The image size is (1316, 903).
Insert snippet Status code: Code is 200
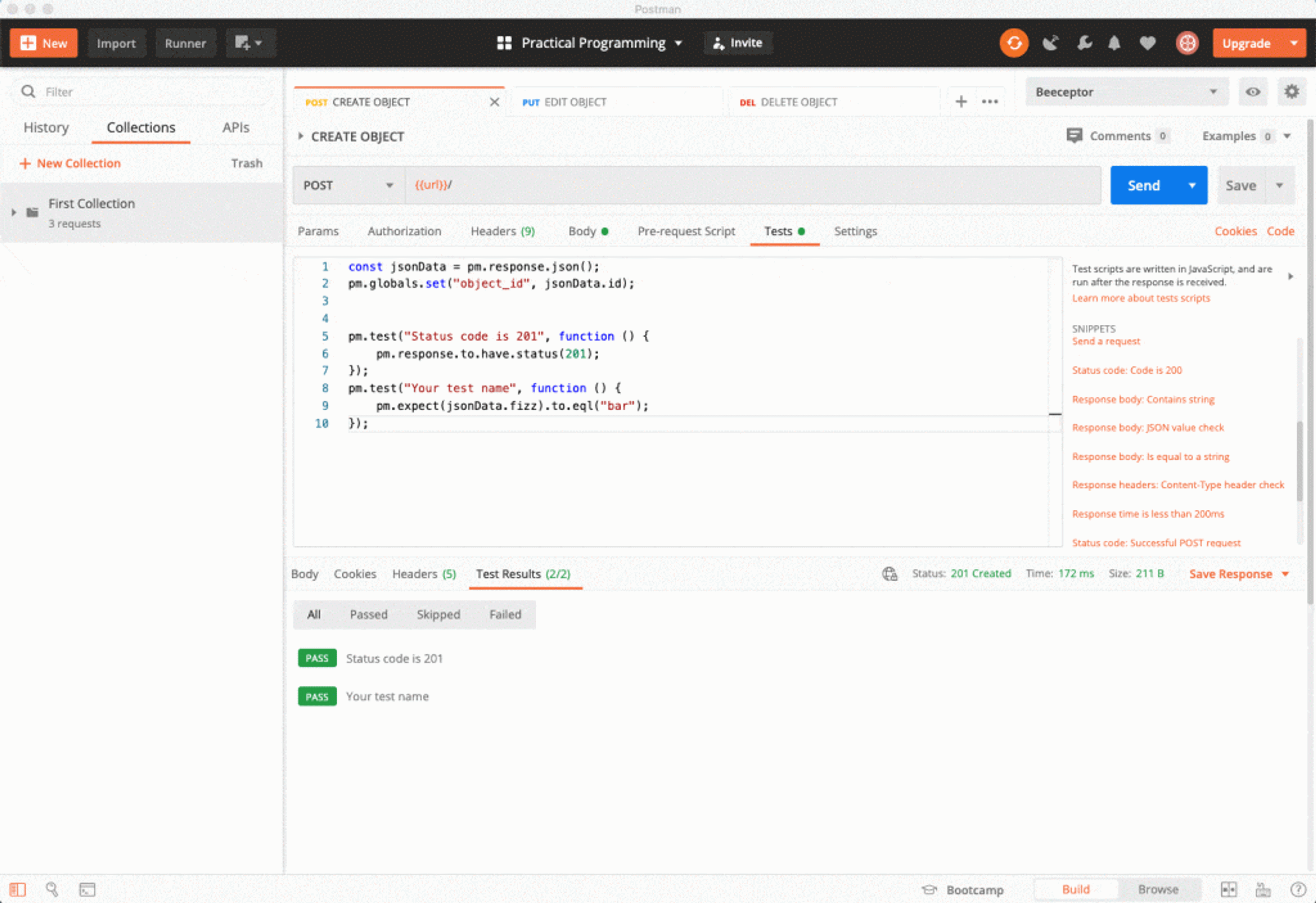coord(1126,370)
